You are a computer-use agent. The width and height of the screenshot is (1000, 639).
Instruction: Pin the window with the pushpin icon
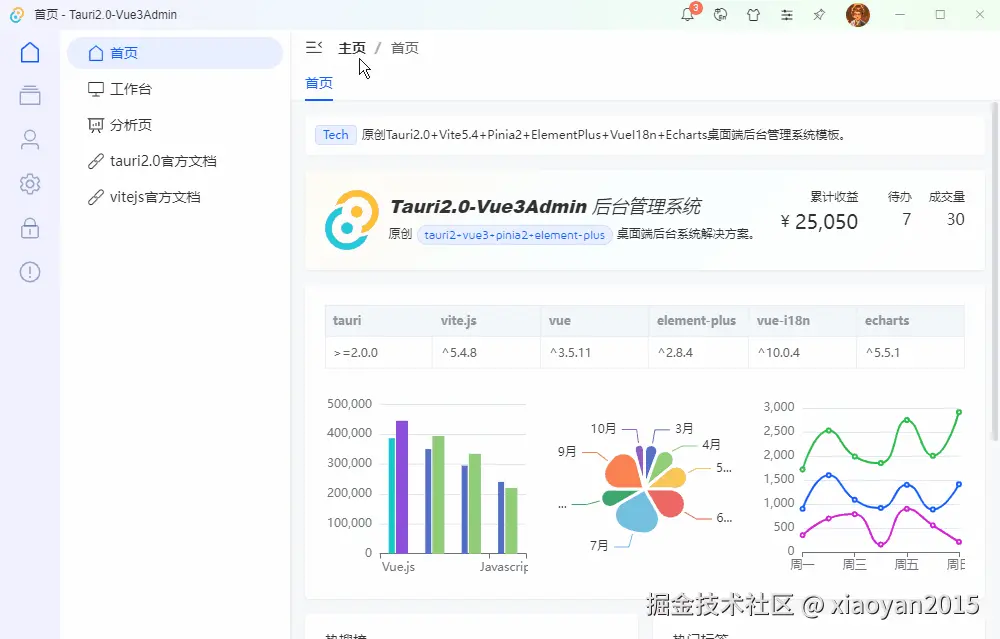tap(820, 15)
